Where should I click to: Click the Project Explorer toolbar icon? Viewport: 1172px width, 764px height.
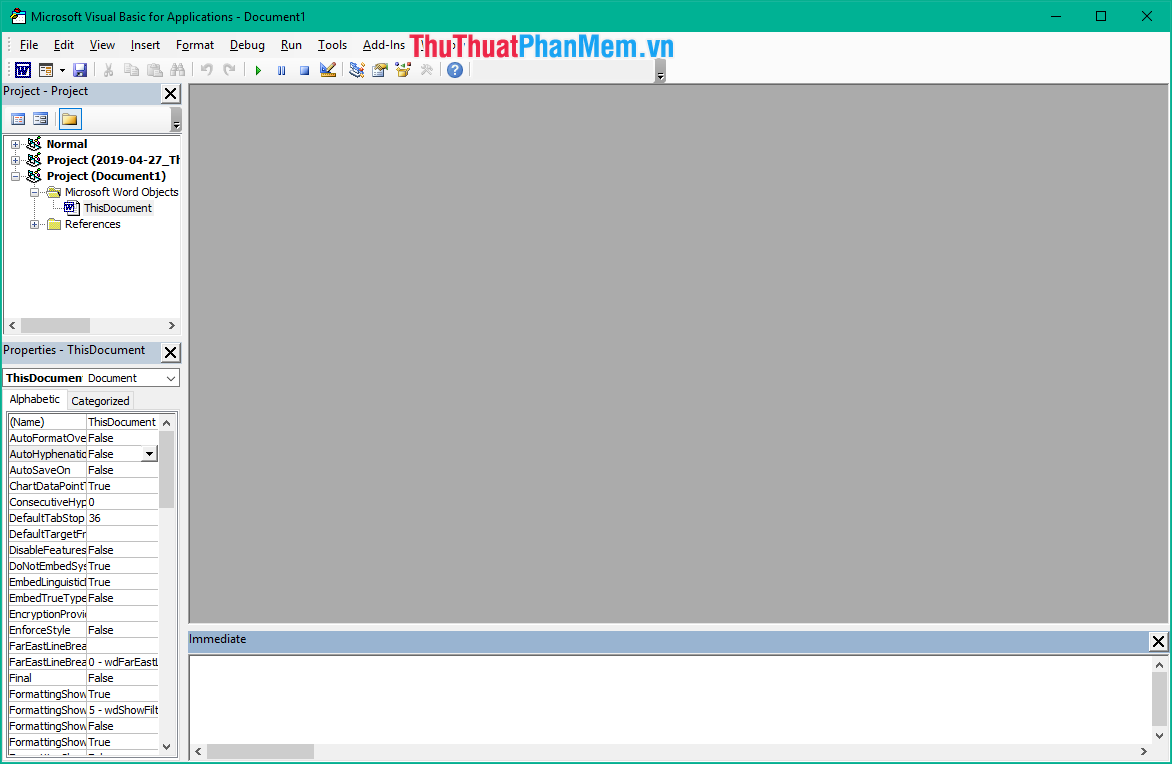coord(357,70)
